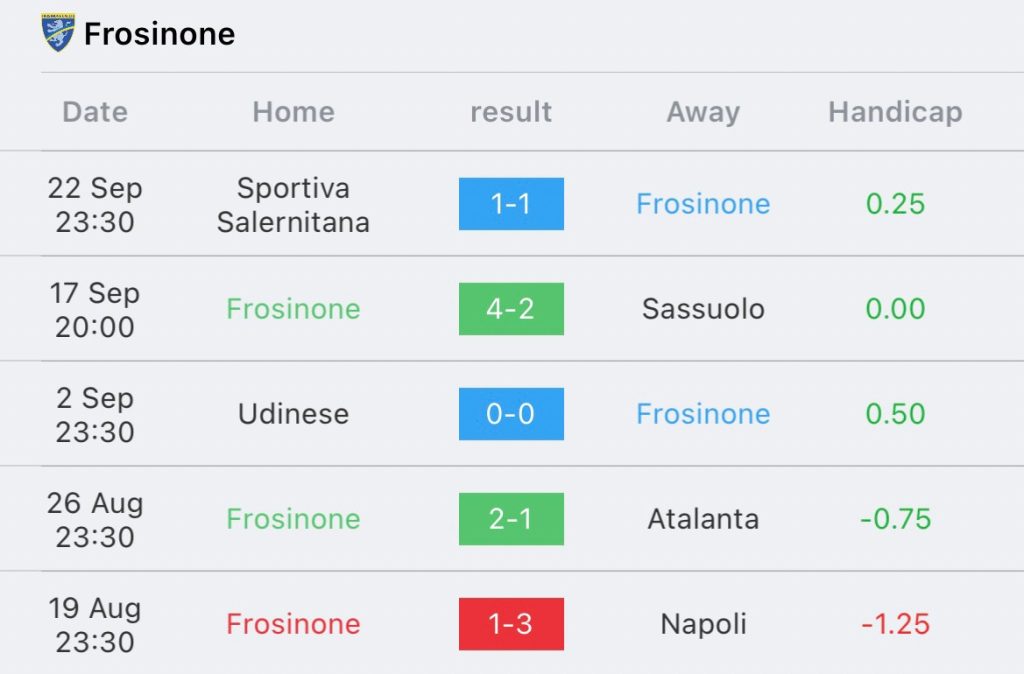Click Sportiva Salernitana team name
The width and height of the screenshot is (1024, 674).
coord(293,204)
